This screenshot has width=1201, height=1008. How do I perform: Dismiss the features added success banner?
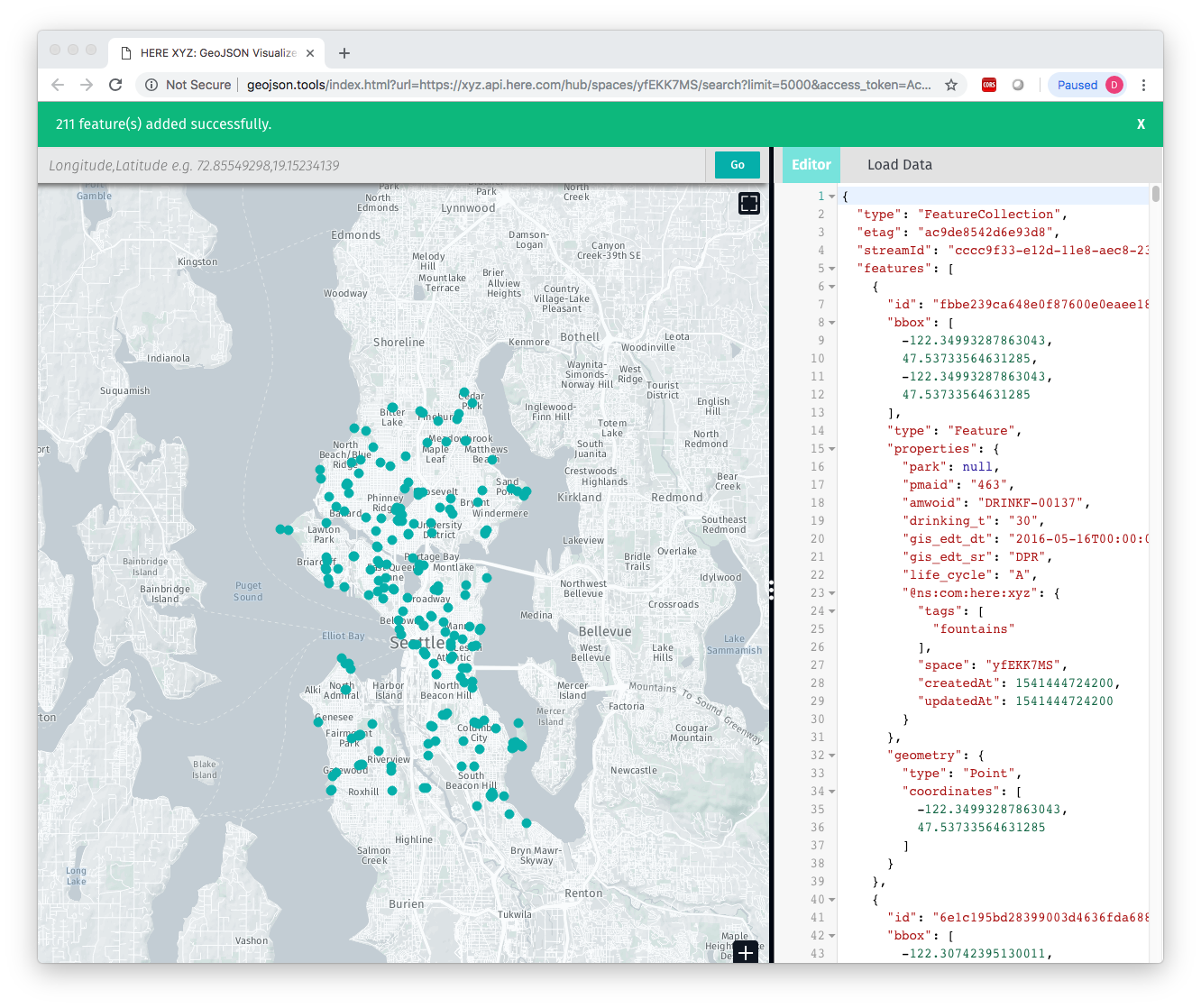tap(1141, 124)
